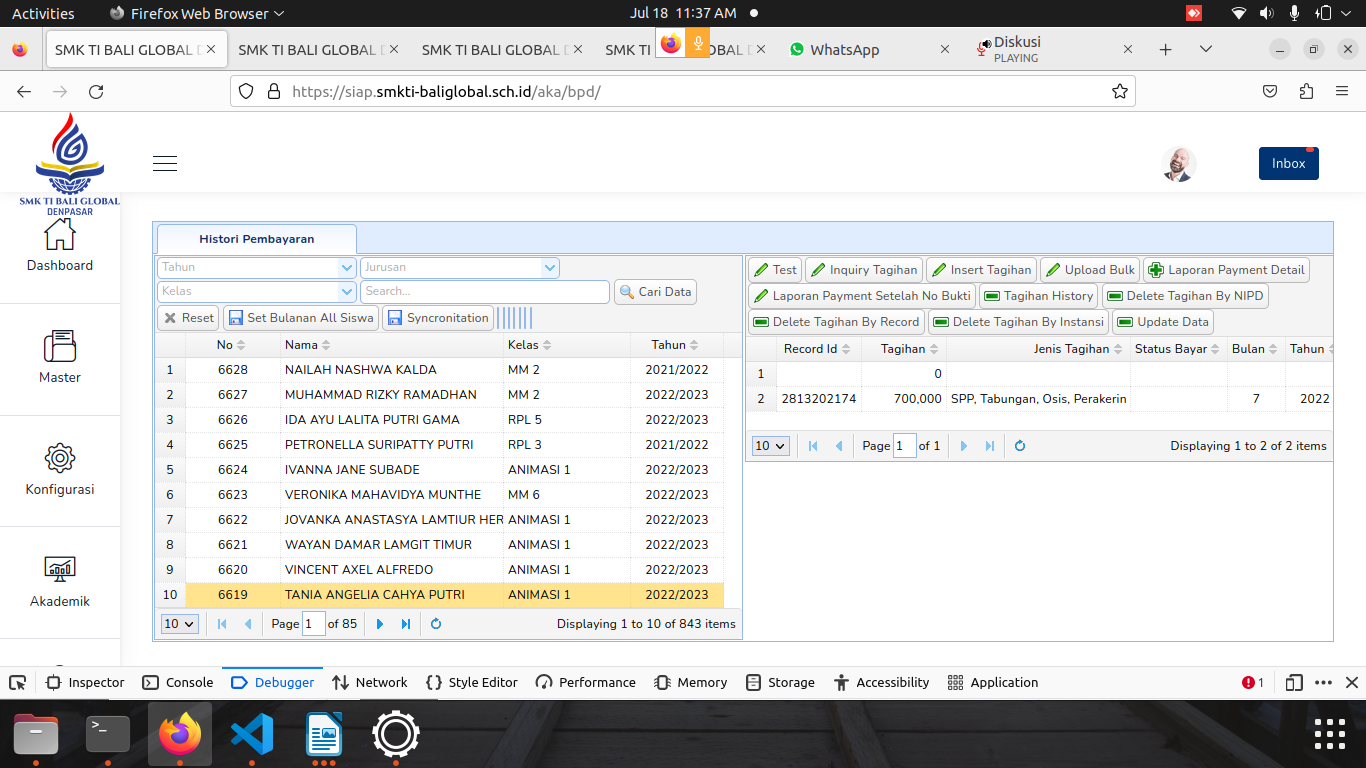Open Konfigurasi gear icon in sidebar
1366x768 pixels.
pyautogui.click(x=60, y=459)
